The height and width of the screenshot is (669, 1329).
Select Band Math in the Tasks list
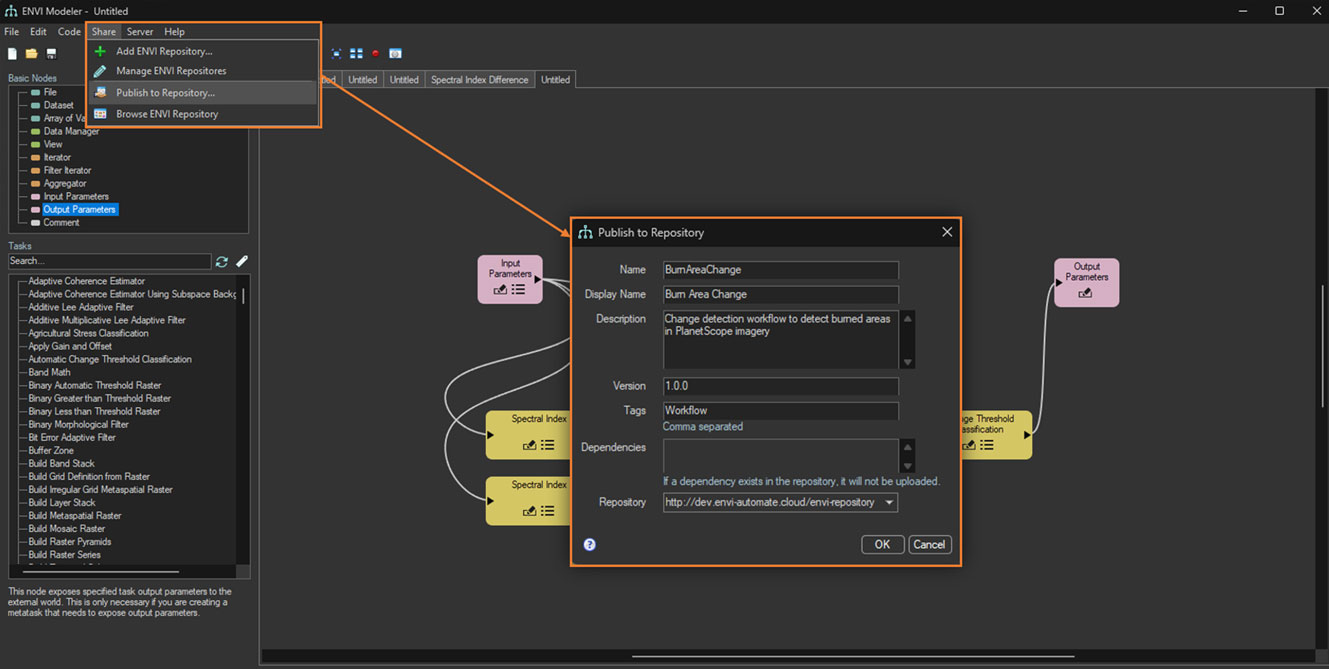click(x=49, y=372)
